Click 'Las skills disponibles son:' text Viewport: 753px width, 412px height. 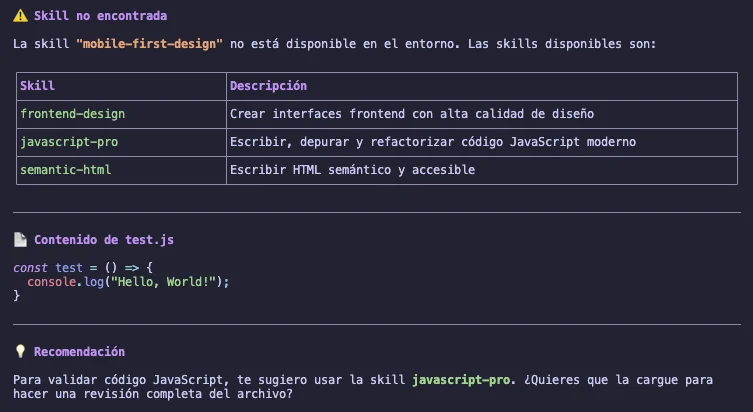click(562, 44)
